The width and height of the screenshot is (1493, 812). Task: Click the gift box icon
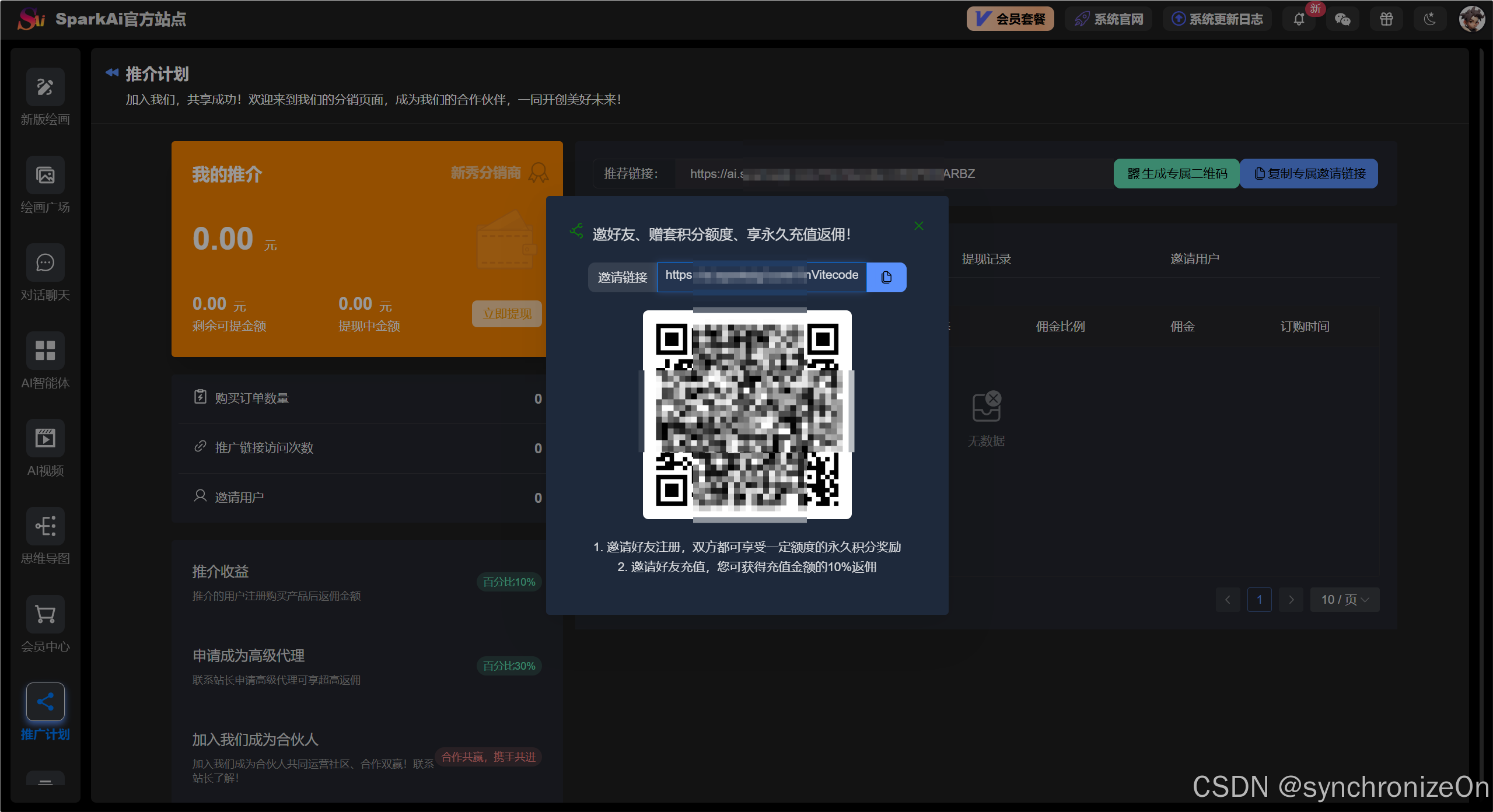pyautogui.click(x=1386, y=19)
